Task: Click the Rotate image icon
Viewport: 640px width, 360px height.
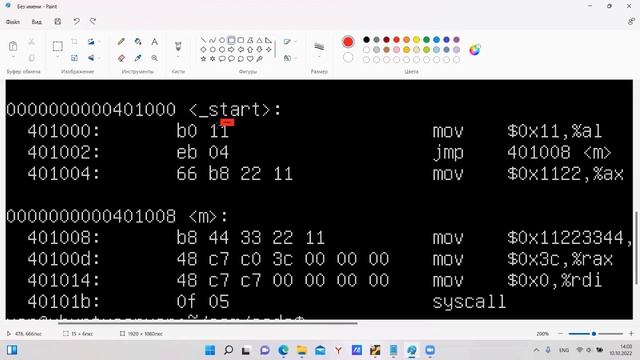Action: coord(91,42)
